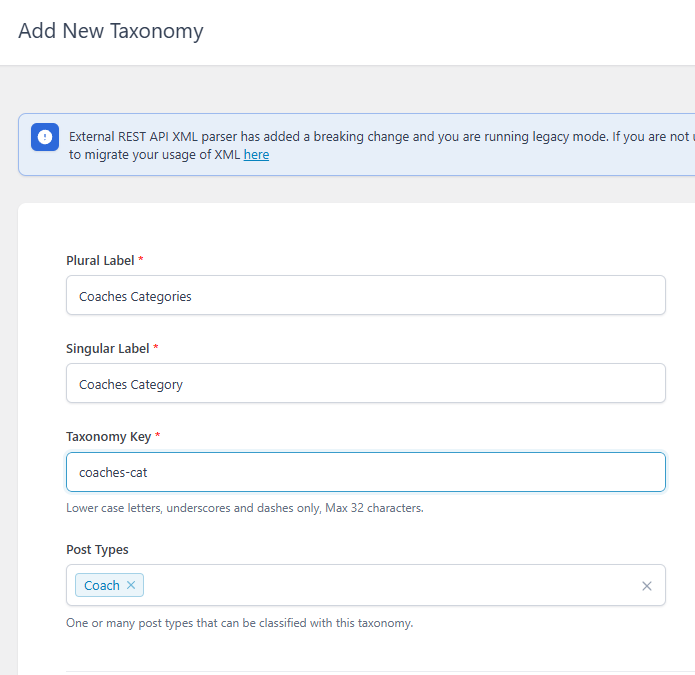Viewport: 695px width, 675px height.
Task: Remove the Coach post type tag
Action: coord(131,585)
